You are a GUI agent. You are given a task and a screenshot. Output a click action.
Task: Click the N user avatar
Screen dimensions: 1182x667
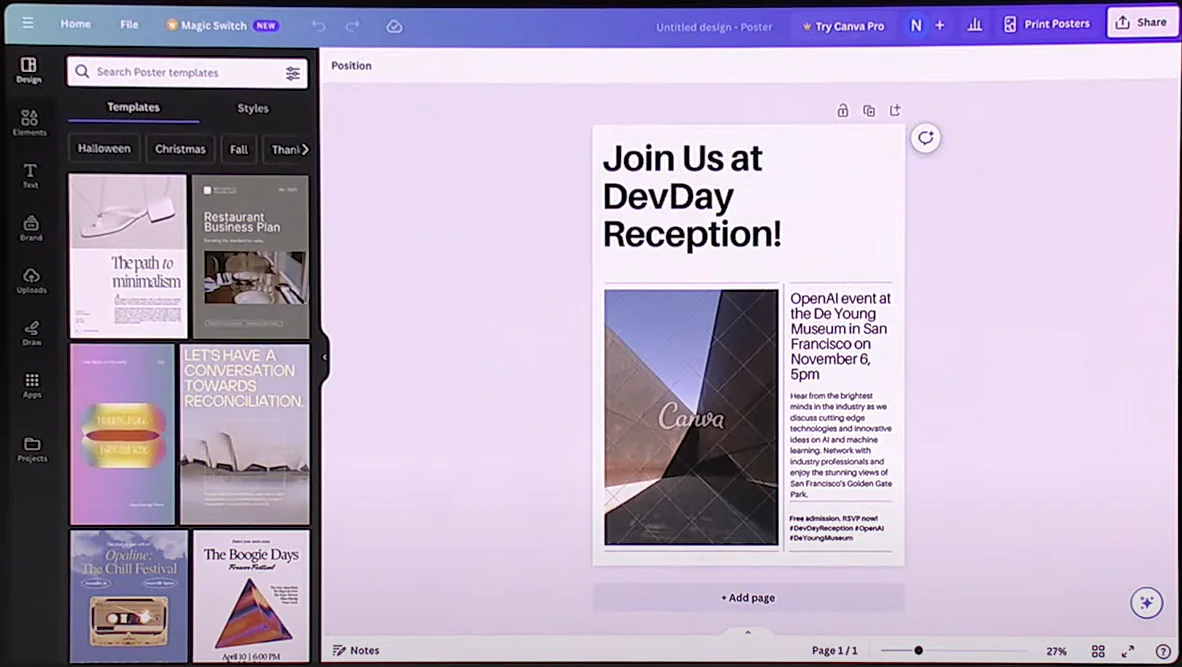pyautogui.click(x=916, y=25)
